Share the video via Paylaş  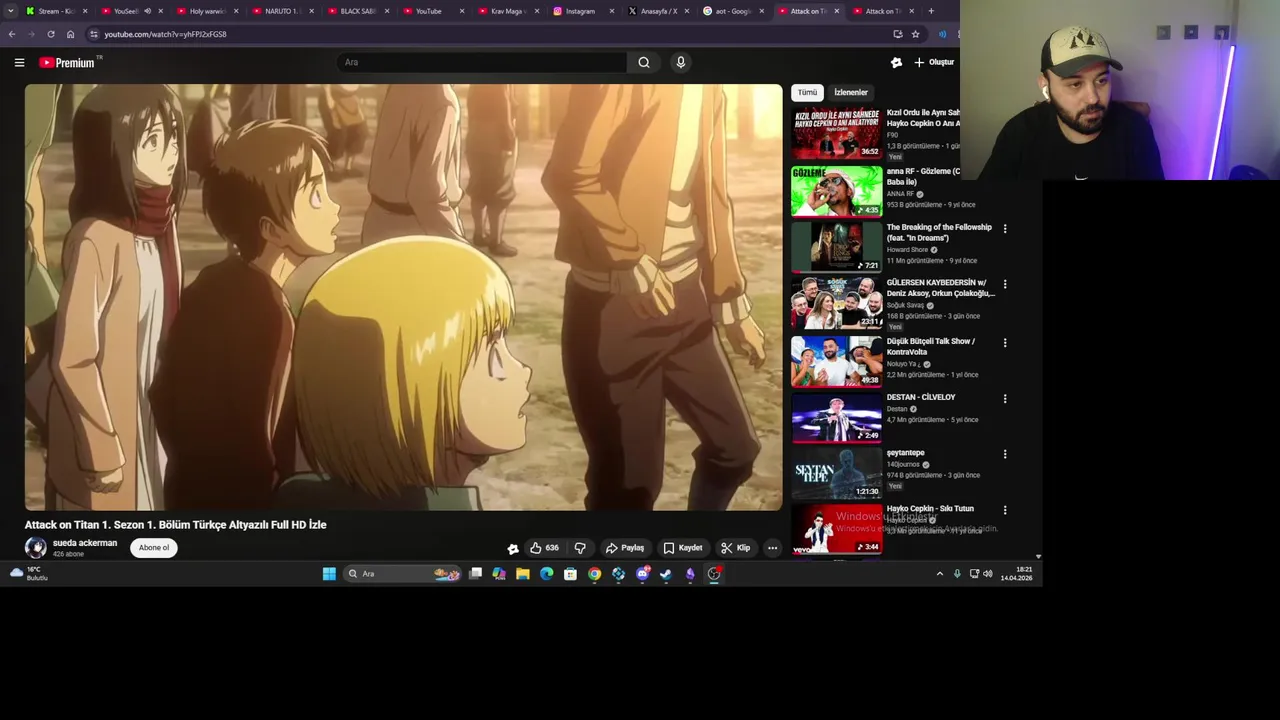pyautogui.click(x=625, y=548)
